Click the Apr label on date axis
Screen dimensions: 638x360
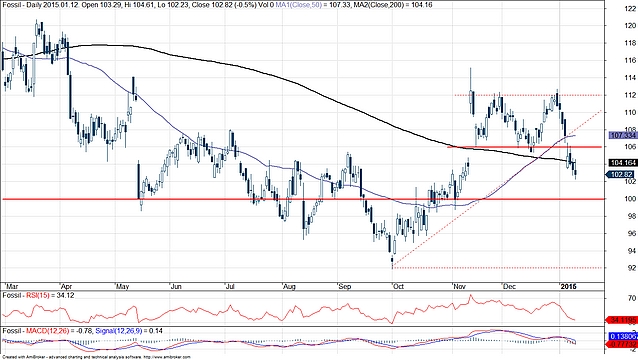pos(66,286)
